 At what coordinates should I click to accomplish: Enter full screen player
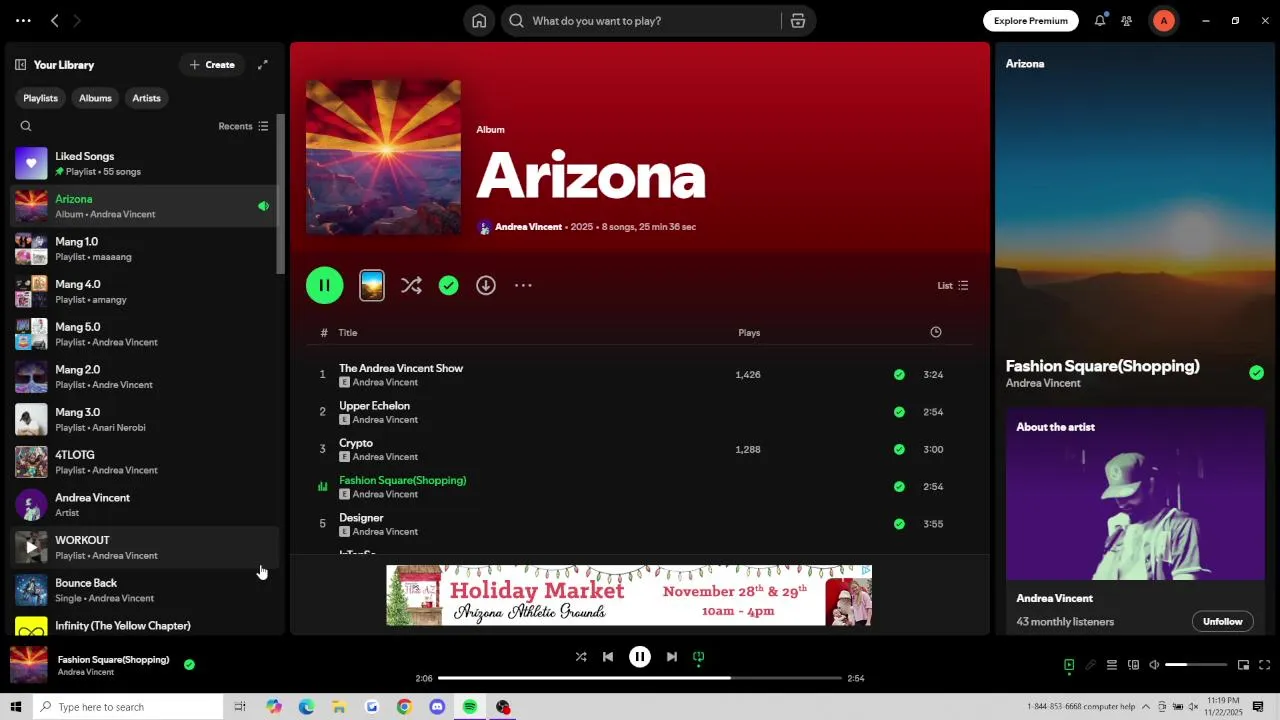(1265, 665)
